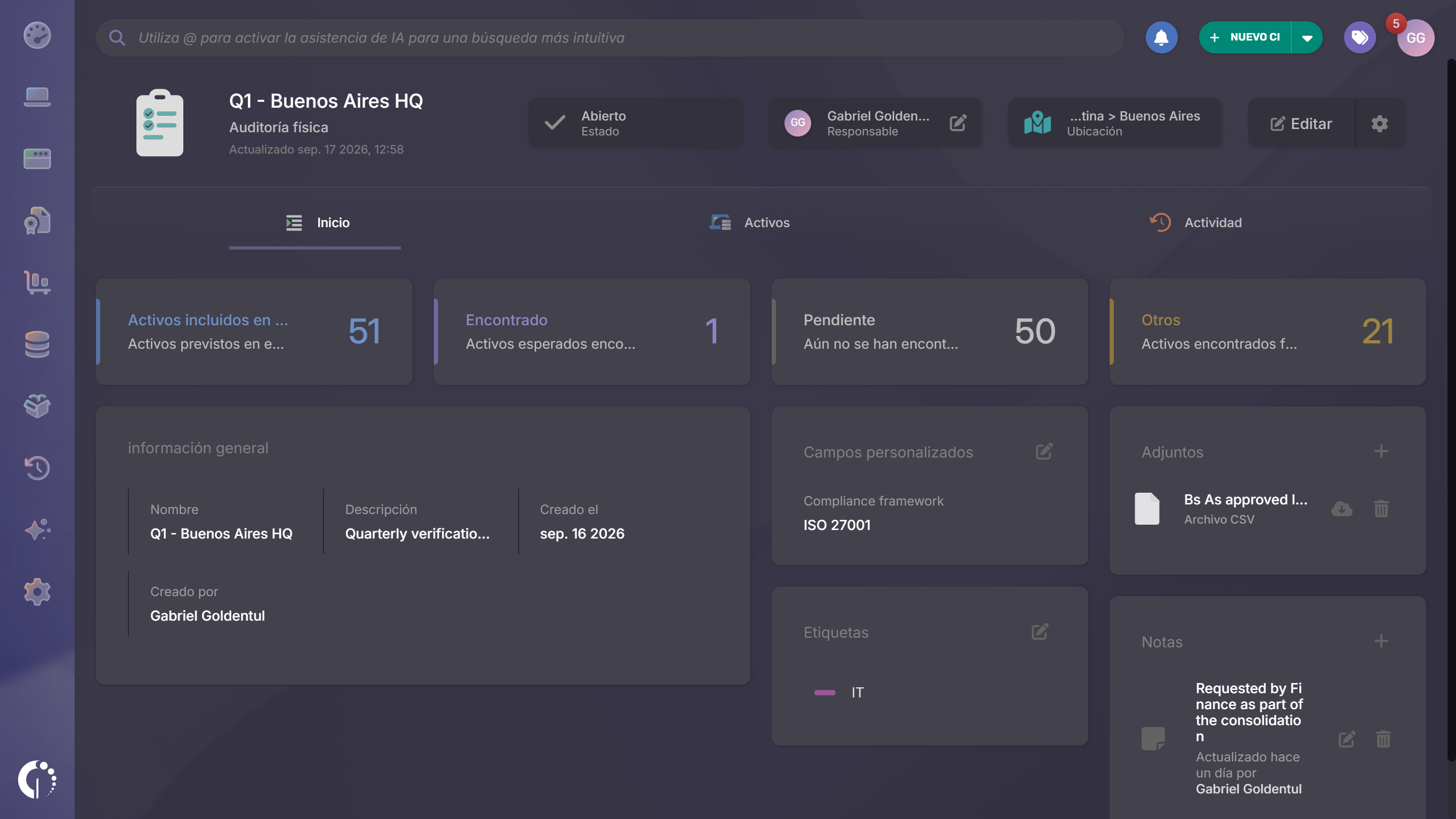
Task: Open the AI sparkles icon in sidebar
Action: coord(37,530)
